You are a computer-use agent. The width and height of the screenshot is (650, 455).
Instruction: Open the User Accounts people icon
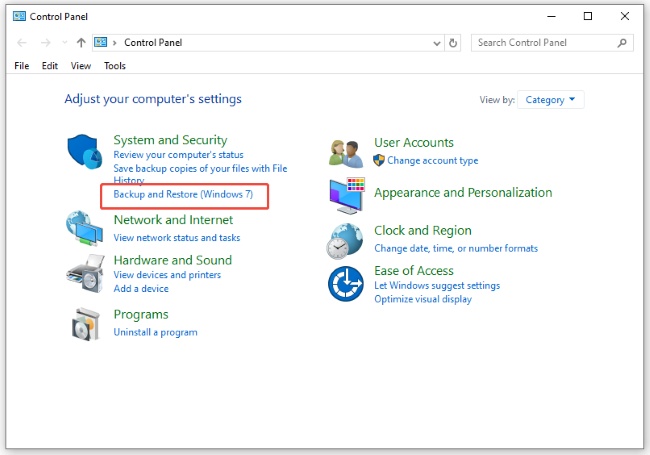tap(347, 153)
